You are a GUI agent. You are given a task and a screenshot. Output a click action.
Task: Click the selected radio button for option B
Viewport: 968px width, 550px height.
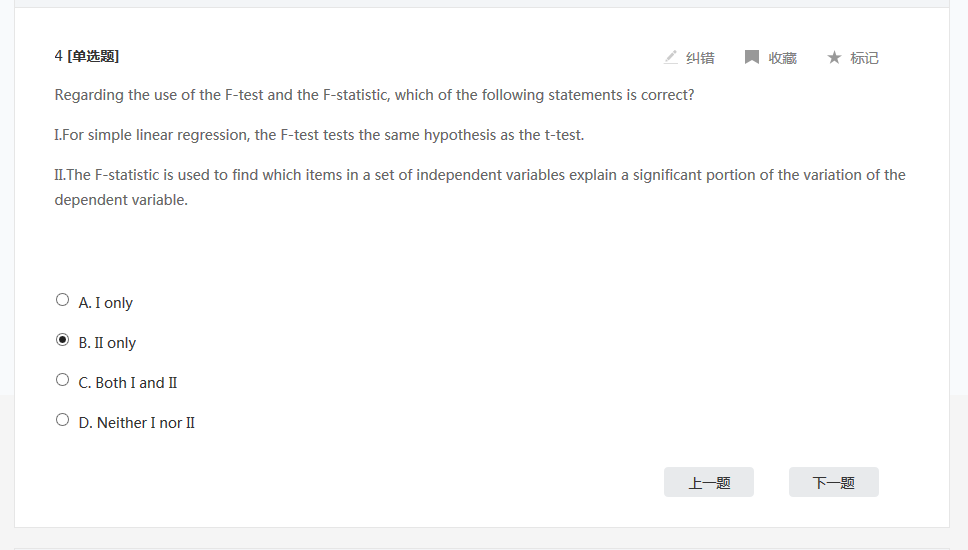coord(63,340)
